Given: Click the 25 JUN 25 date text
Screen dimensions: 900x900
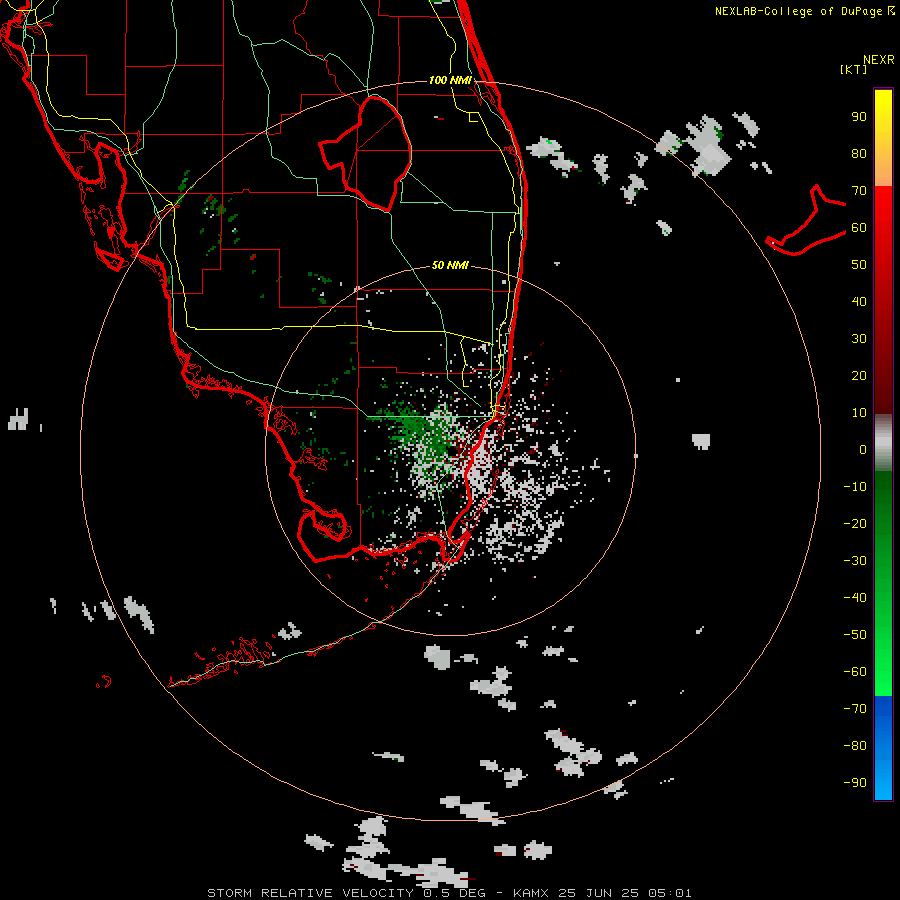Looking at the screenshot, I should coord(598,893).
